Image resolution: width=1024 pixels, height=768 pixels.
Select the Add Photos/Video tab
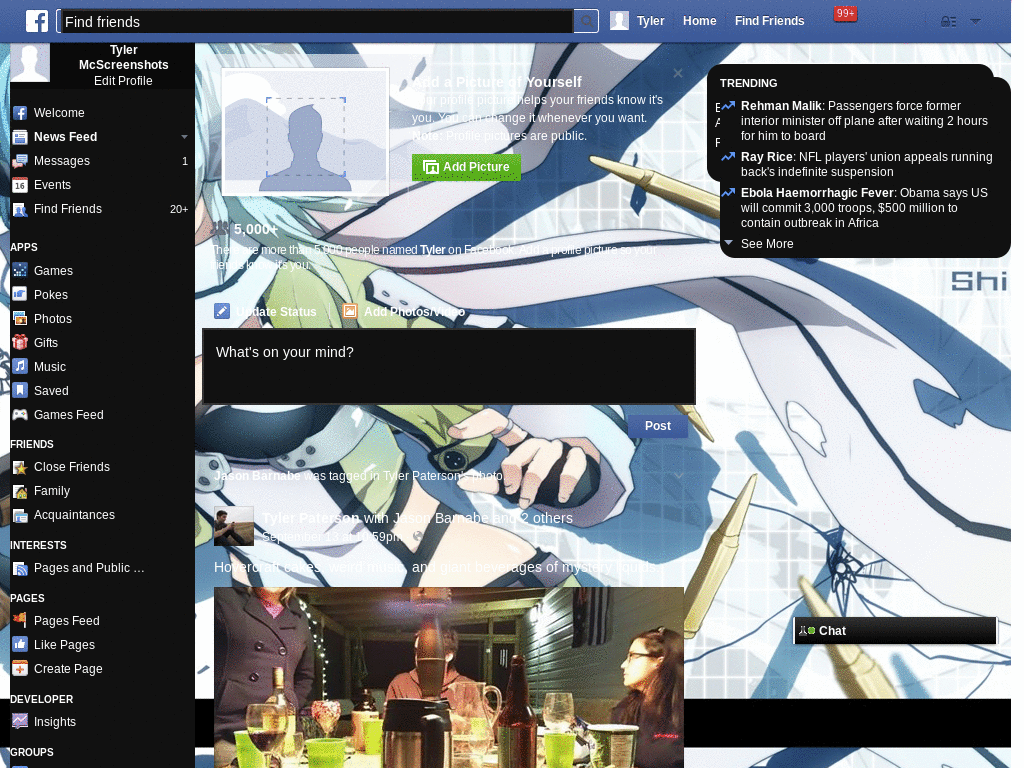[404, 312]
